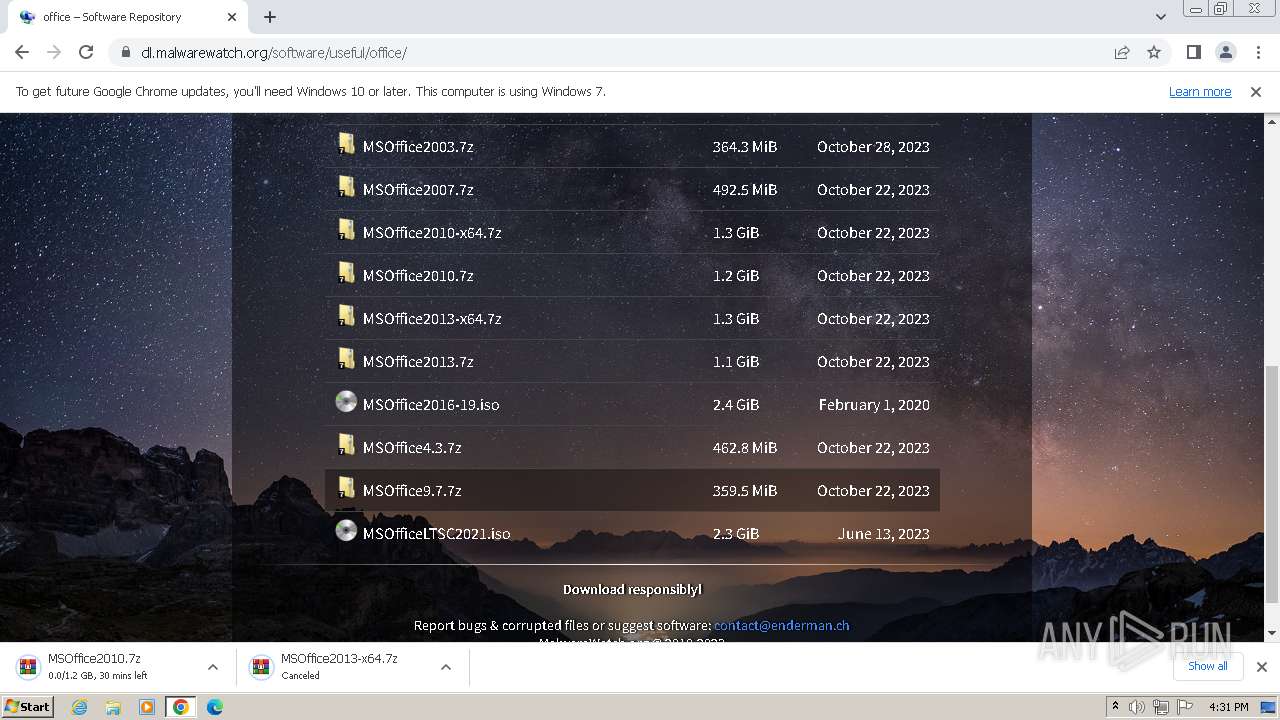Screen dimensions: 1280x720
Task: Click the MSOffice2013.7z archive icon
Action: click(x=346, y=359)
